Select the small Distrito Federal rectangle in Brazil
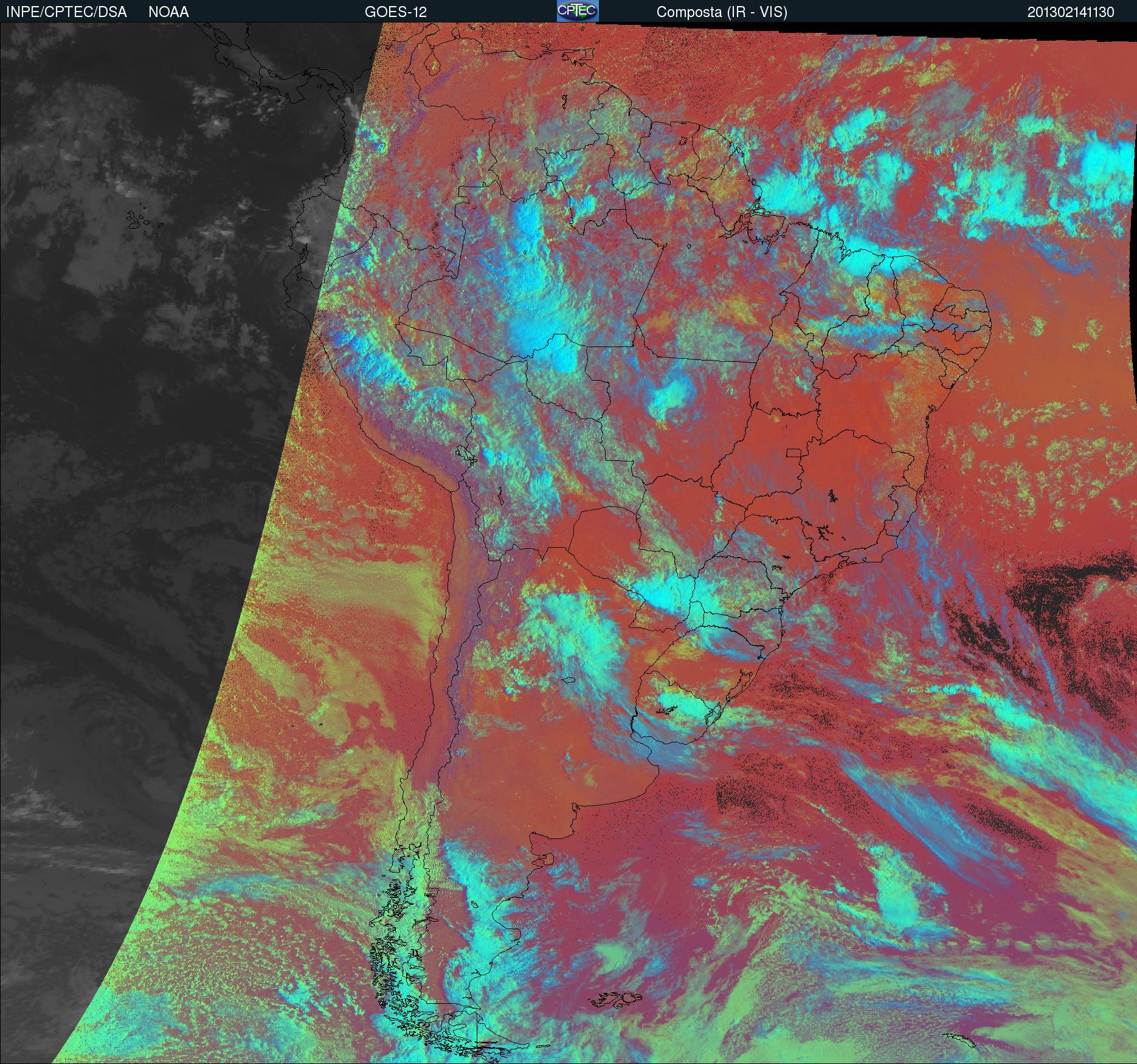Screen dimensions: 1137x1064 pyautogui.click(x=794, y=452)
